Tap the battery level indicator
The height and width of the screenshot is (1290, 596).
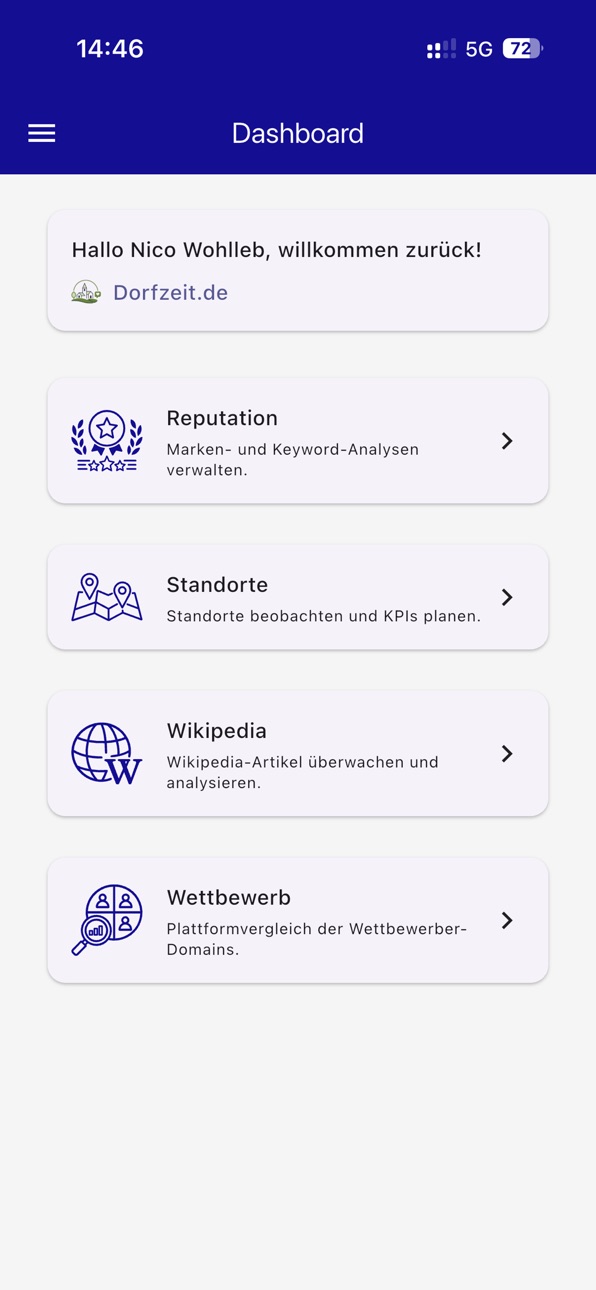[x=522, y=49]
